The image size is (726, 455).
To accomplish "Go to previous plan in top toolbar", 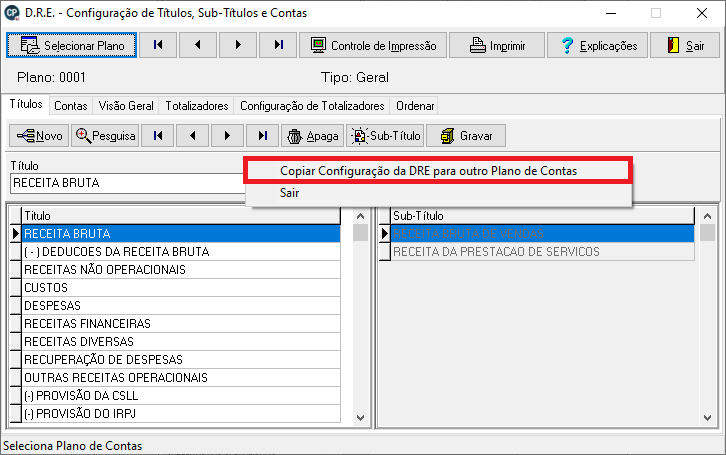I will point(198,45).
